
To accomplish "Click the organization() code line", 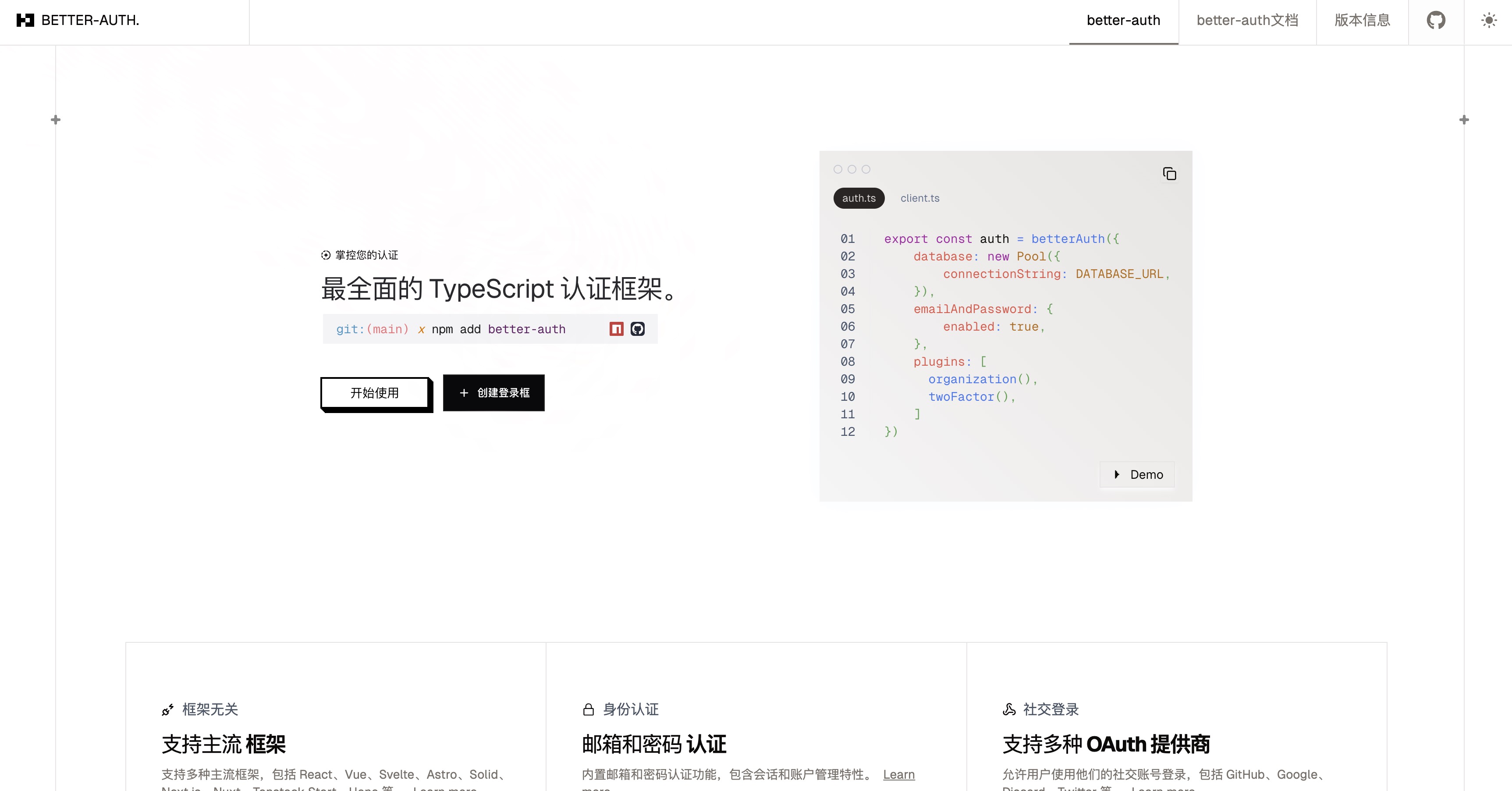I will (983, 379).
